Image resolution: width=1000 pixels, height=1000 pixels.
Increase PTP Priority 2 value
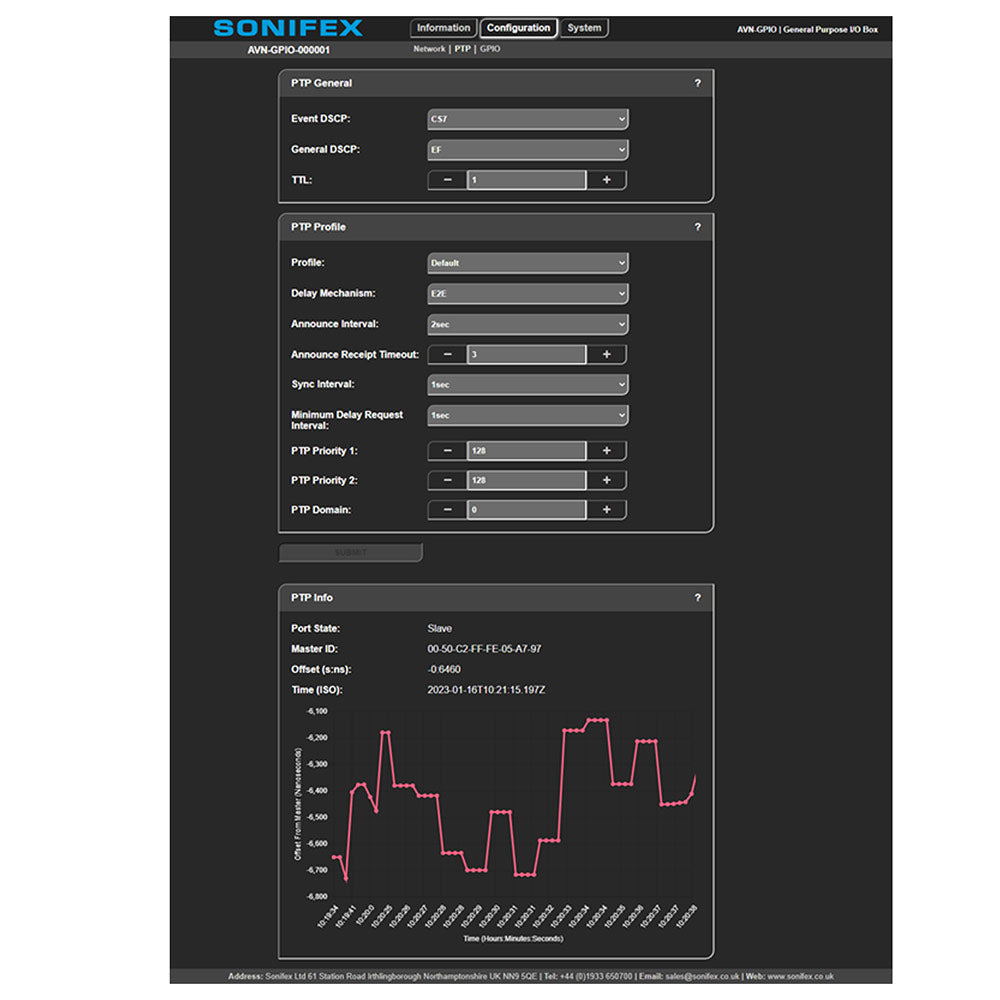pos(606,480)
